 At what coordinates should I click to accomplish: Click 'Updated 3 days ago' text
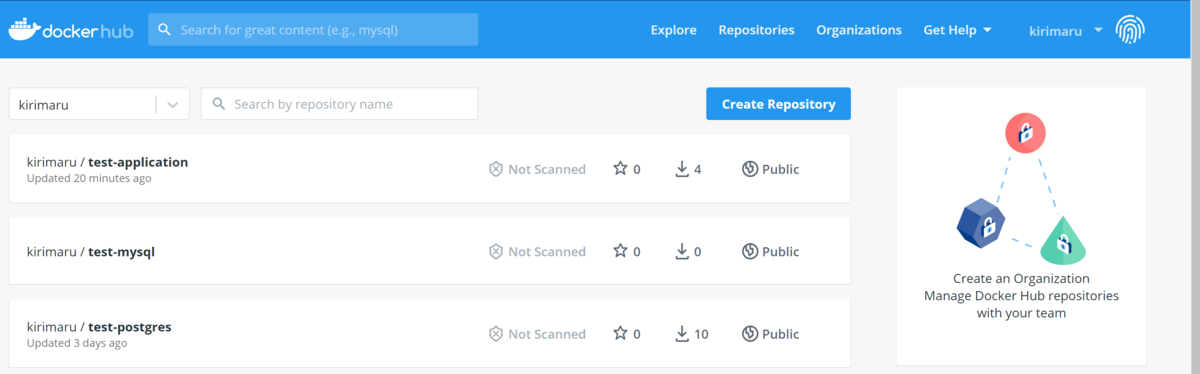coord(77,343)
